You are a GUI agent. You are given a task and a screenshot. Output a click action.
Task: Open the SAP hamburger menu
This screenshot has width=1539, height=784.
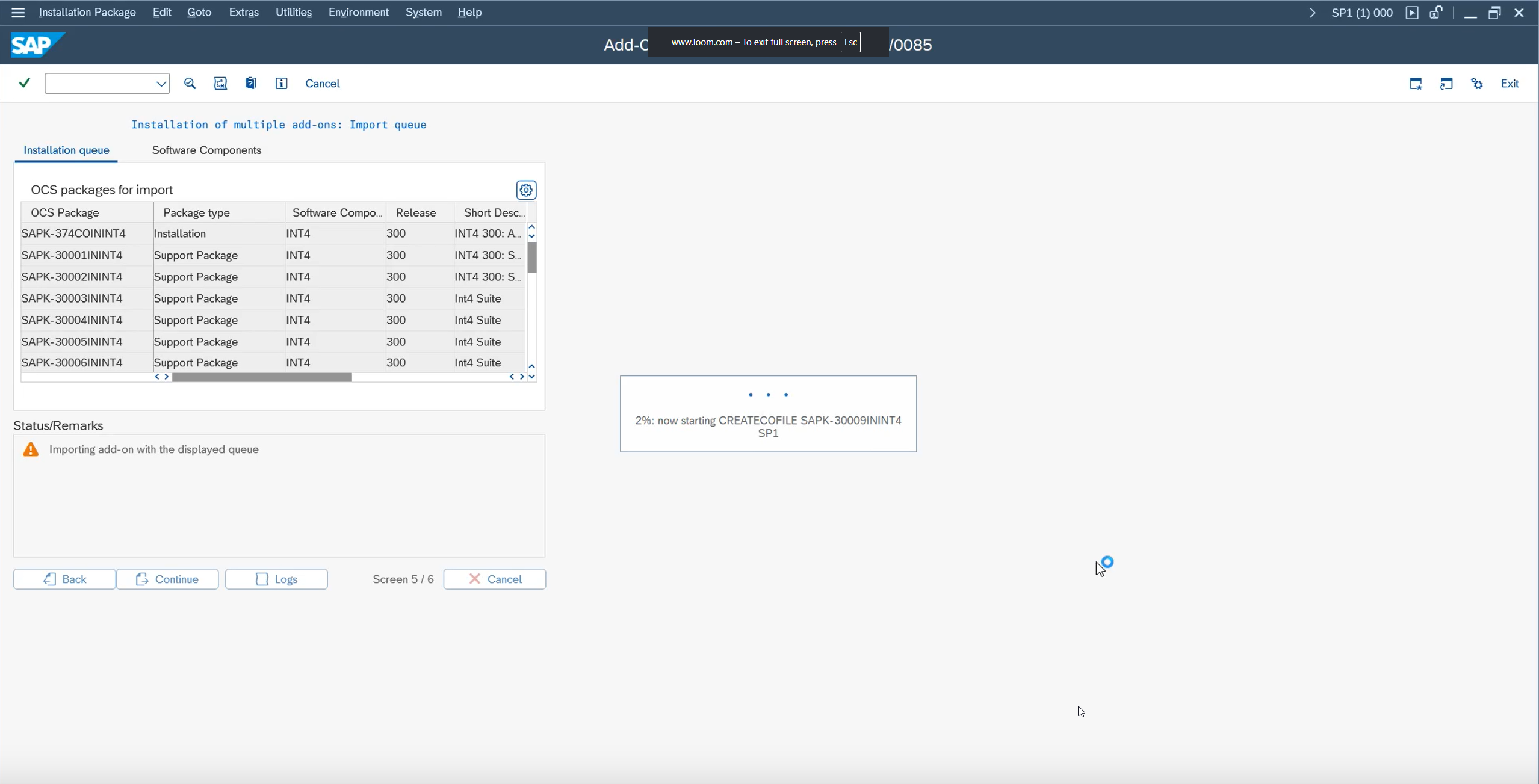pos(18,12)
